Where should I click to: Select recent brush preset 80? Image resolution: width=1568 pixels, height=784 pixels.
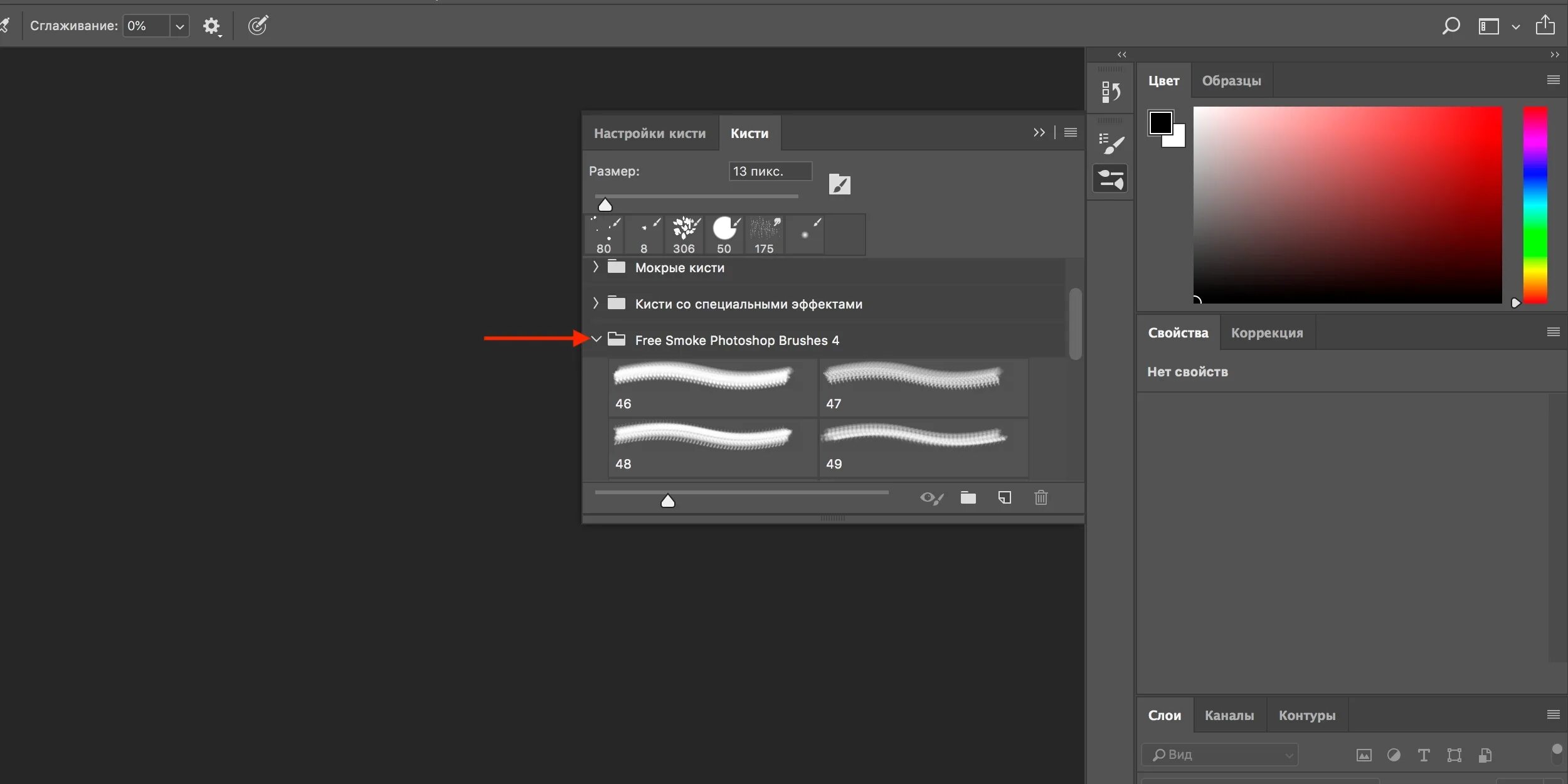[605, 235]
